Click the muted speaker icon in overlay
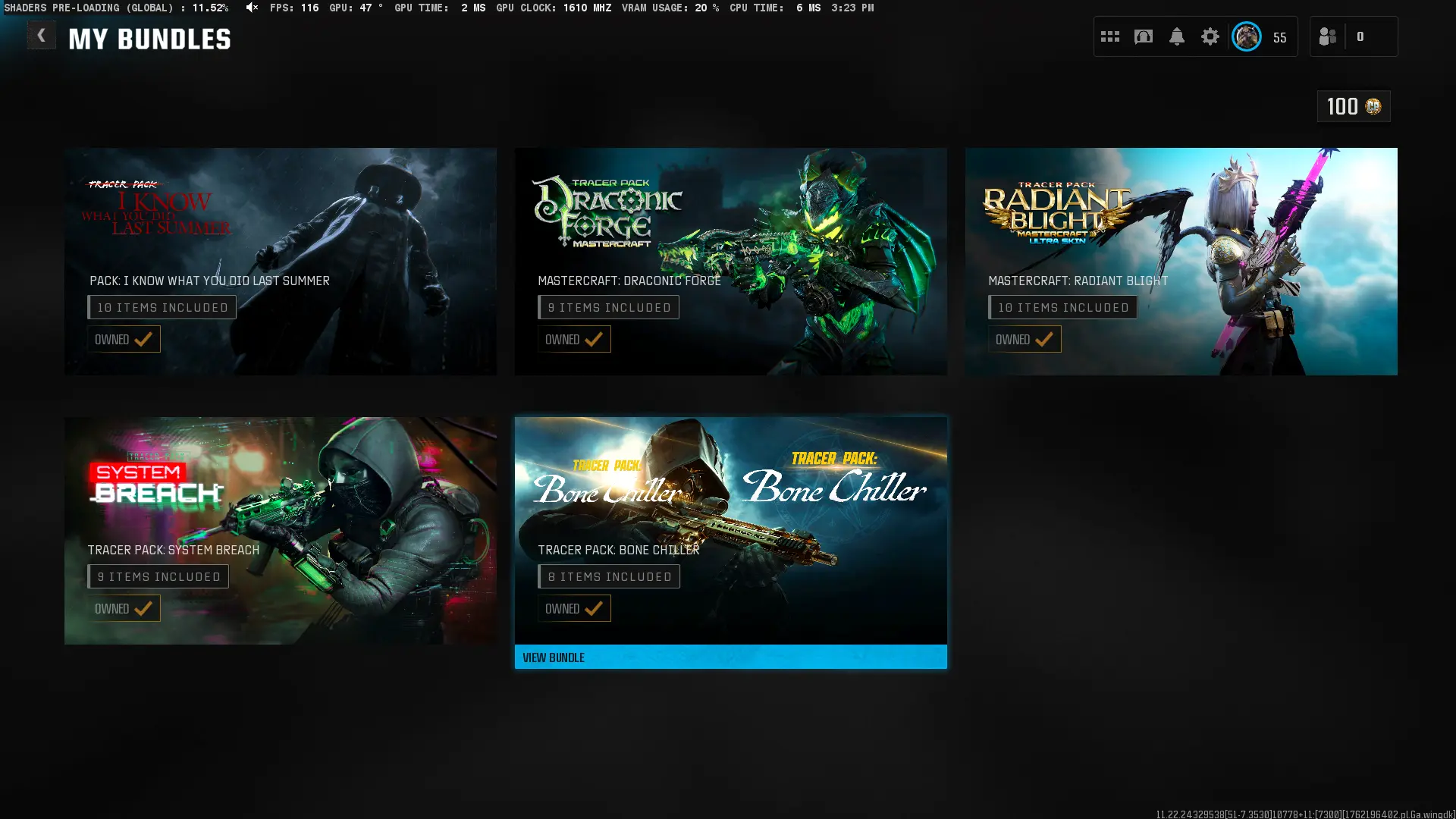The height and width of the screenshot is (819, 1456). (252, 8)
